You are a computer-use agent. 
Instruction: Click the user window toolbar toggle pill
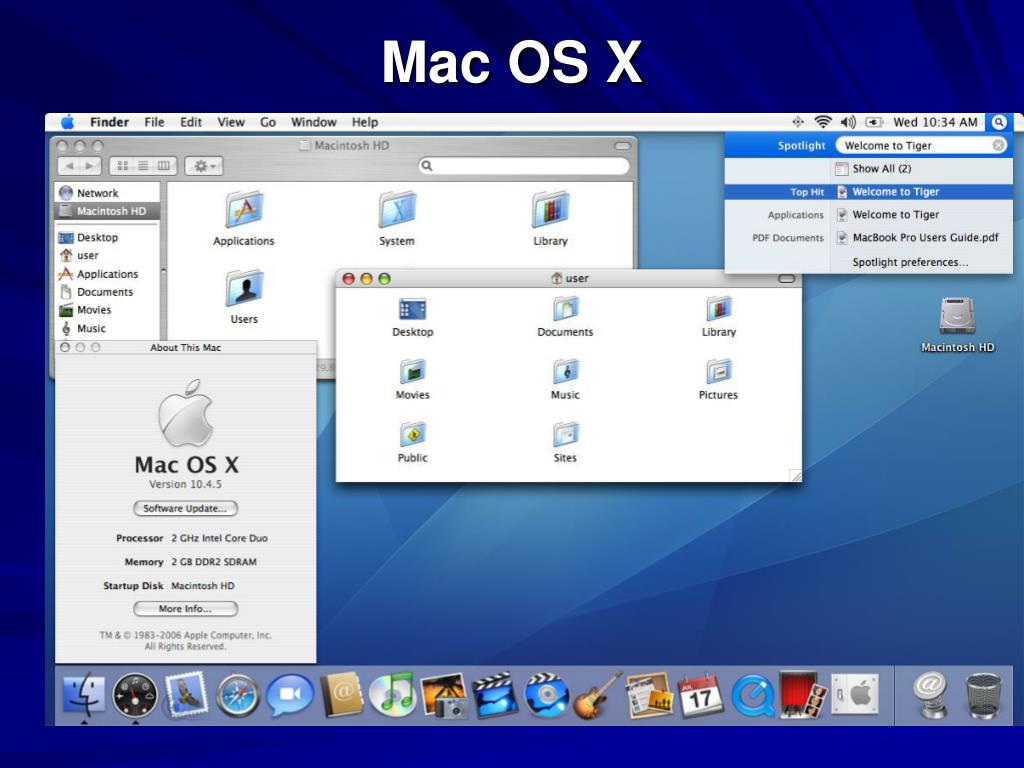click(x=786, y=279)
